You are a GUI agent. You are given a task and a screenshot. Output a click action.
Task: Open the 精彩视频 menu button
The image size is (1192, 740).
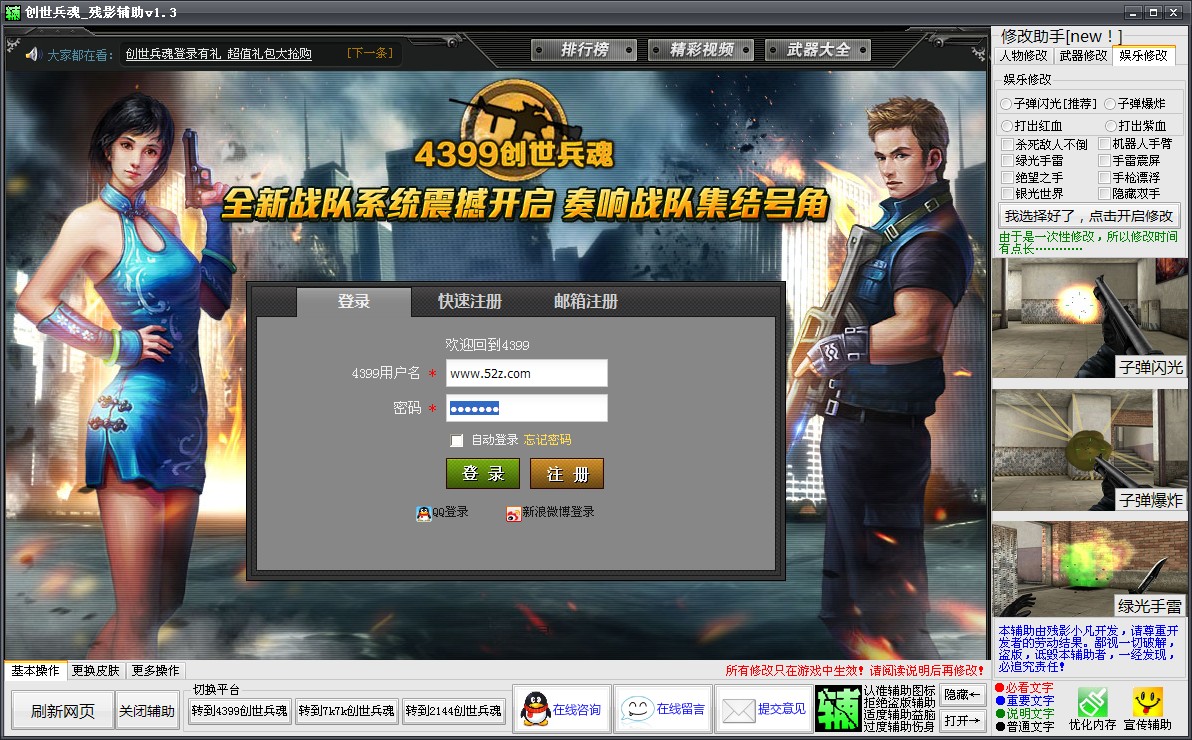click(x=701, y=50)
